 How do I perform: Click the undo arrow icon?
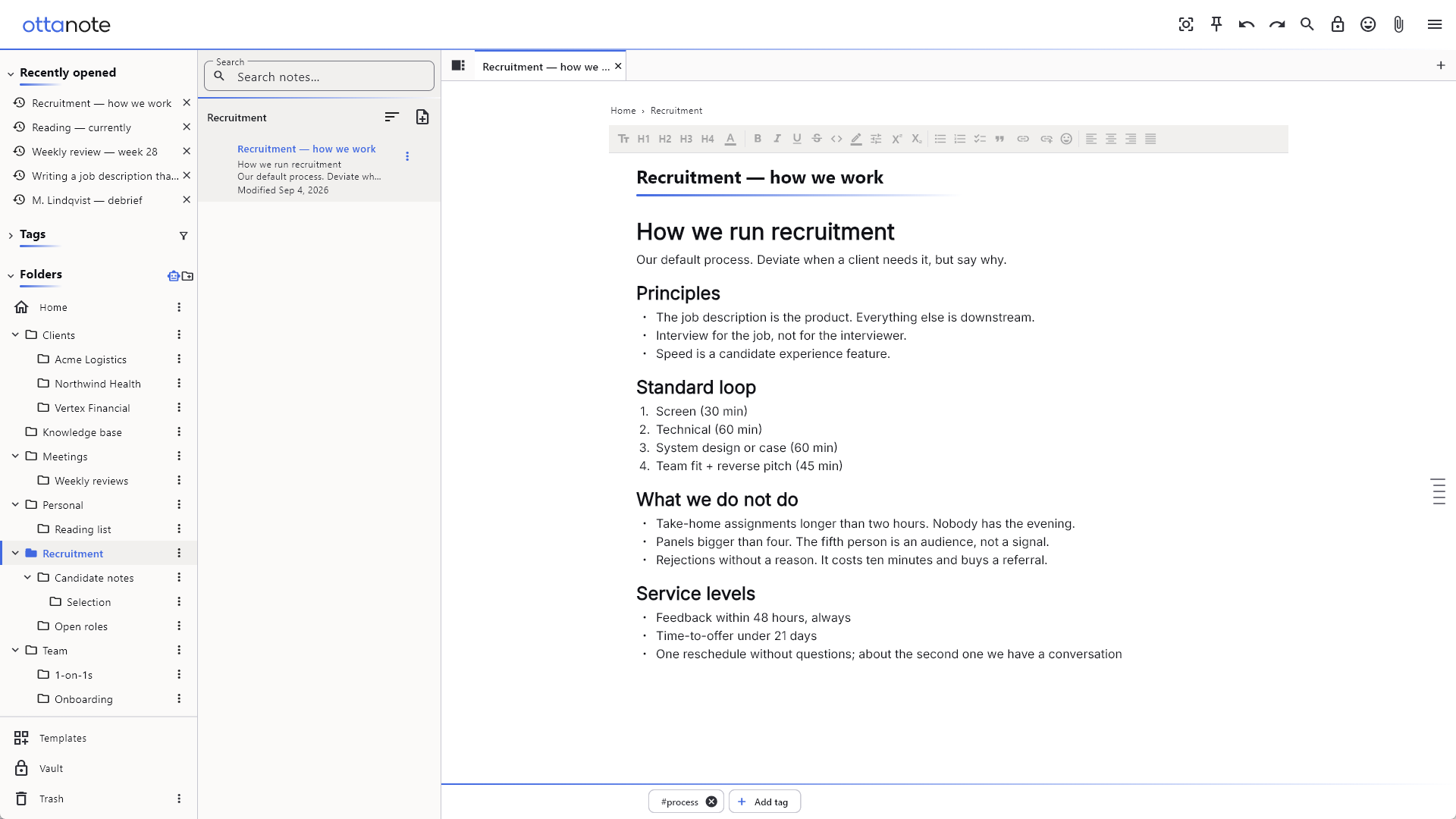point(1247,24)
